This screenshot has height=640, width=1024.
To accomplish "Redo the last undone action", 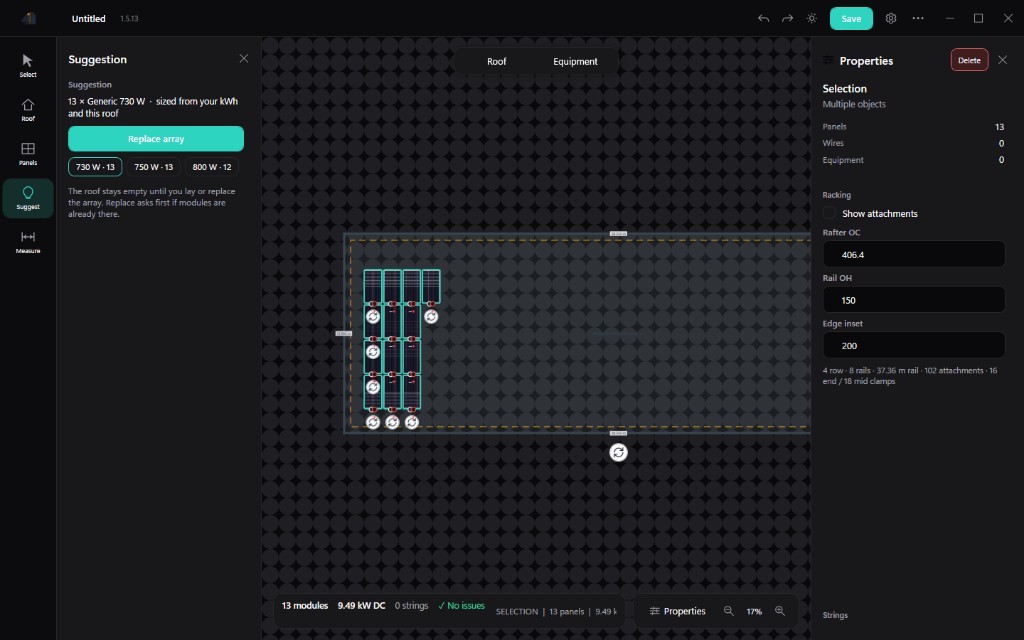I will [788, 18].
